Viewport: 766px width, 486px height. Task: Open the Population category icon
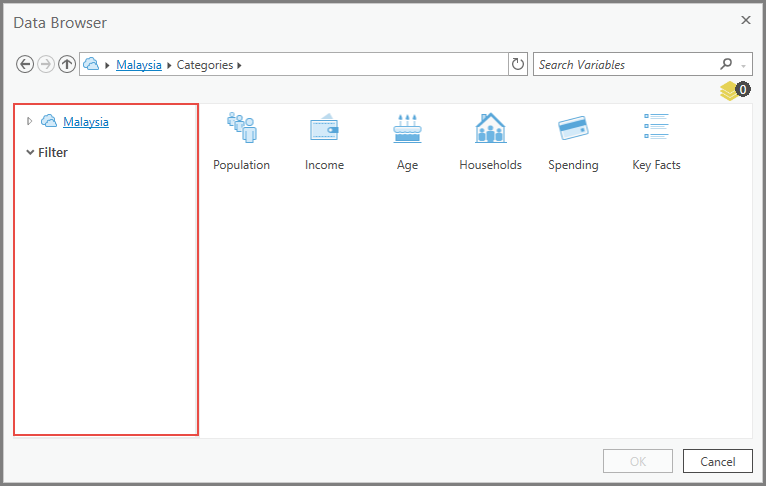click(242, 127)
